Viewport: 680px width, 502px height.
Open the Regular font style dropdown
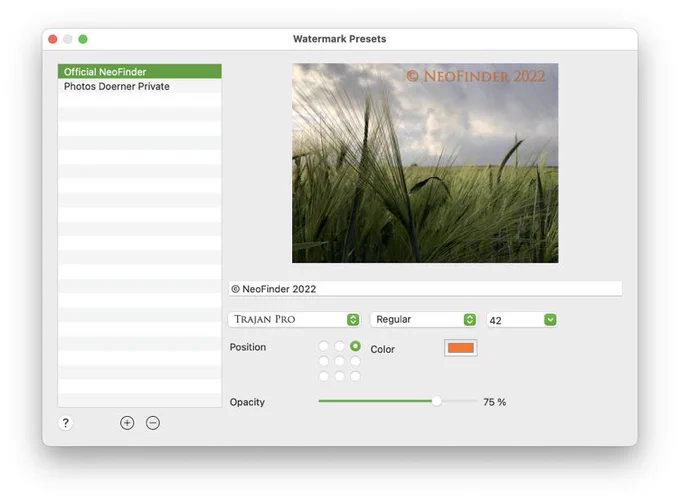pos(424,319)
